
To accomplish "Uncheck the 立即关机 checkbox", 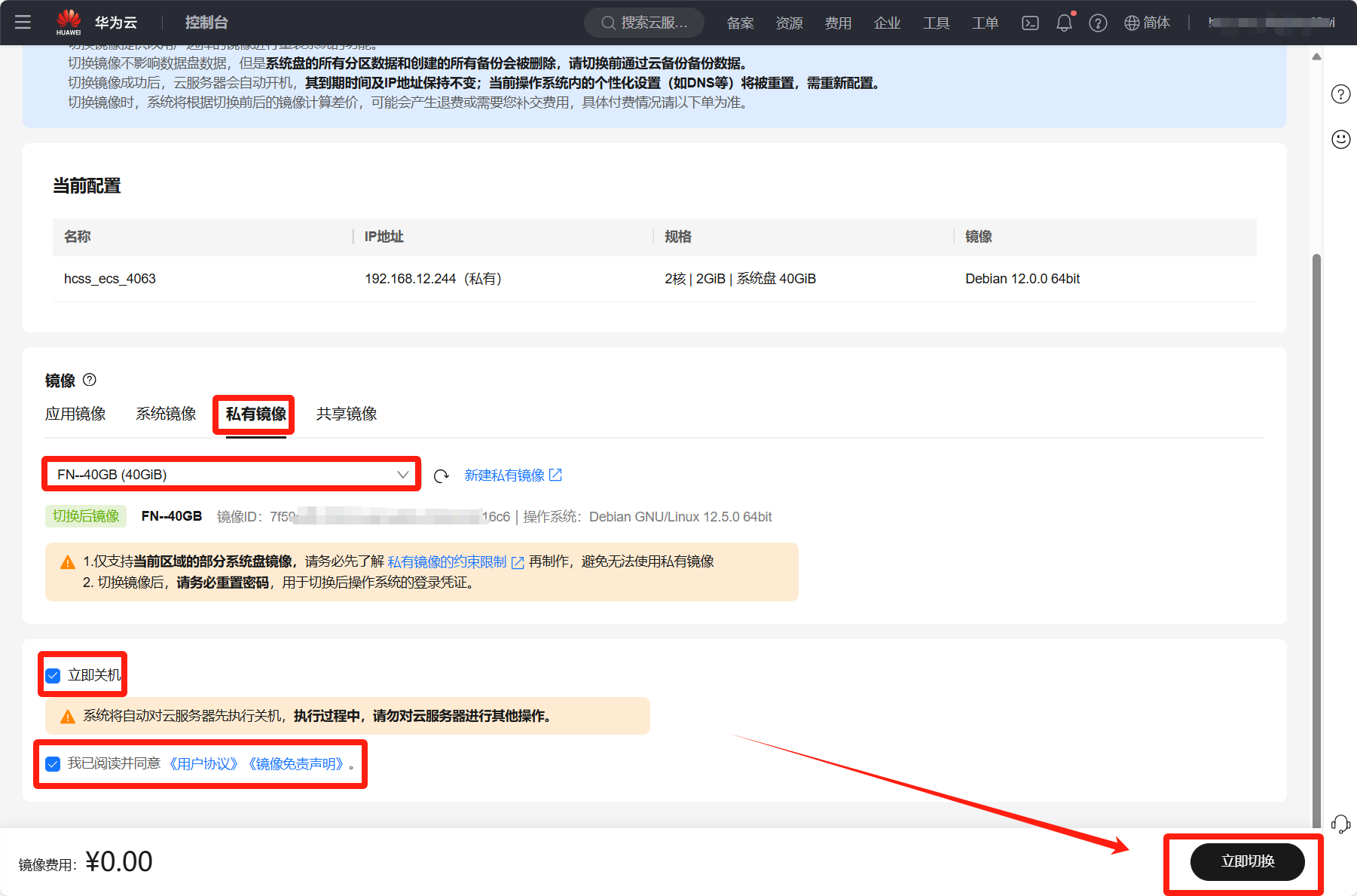I will [53, 676].
